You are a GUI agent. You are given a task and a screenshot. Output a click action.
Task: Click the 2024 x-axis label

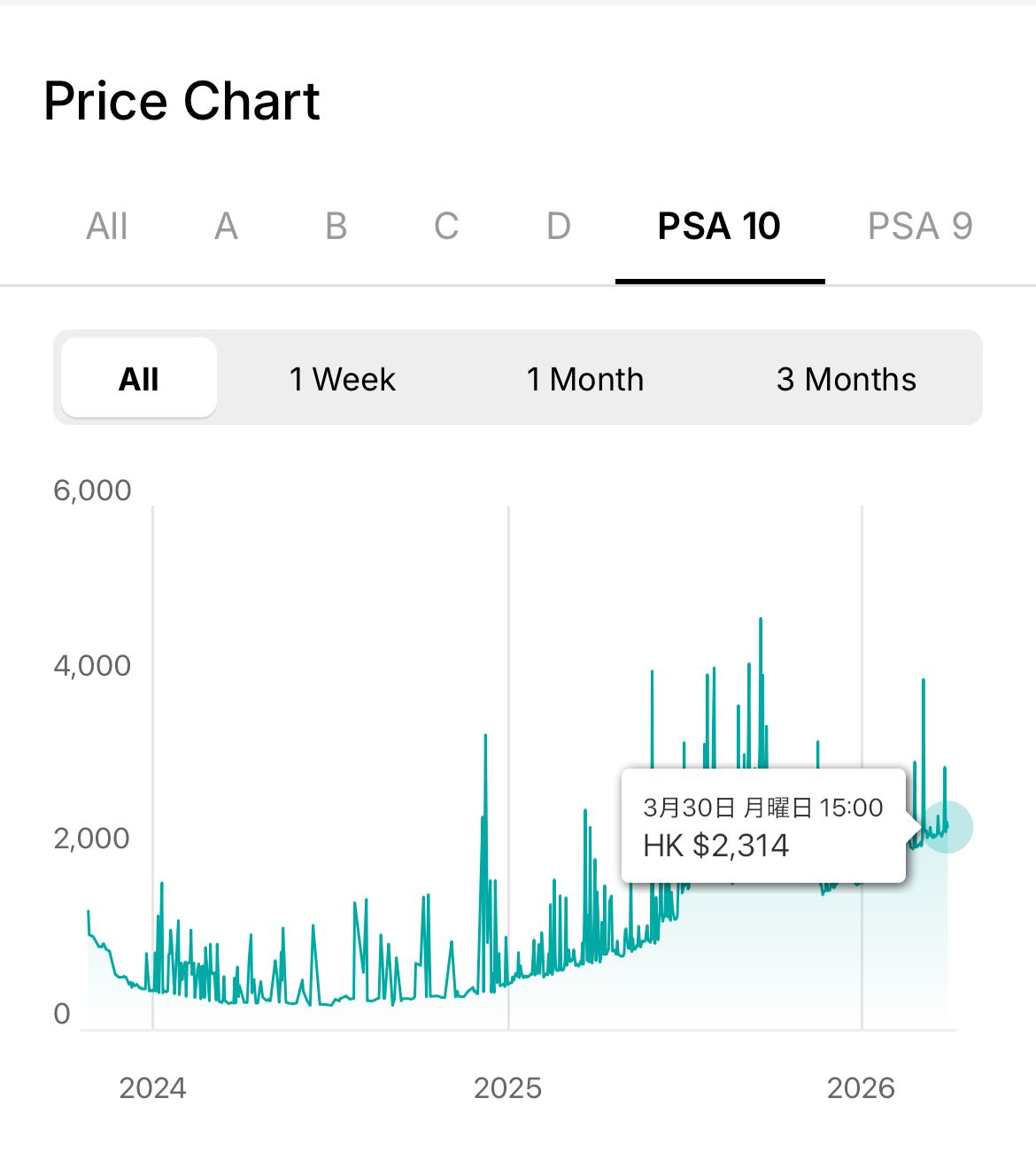152,1087
